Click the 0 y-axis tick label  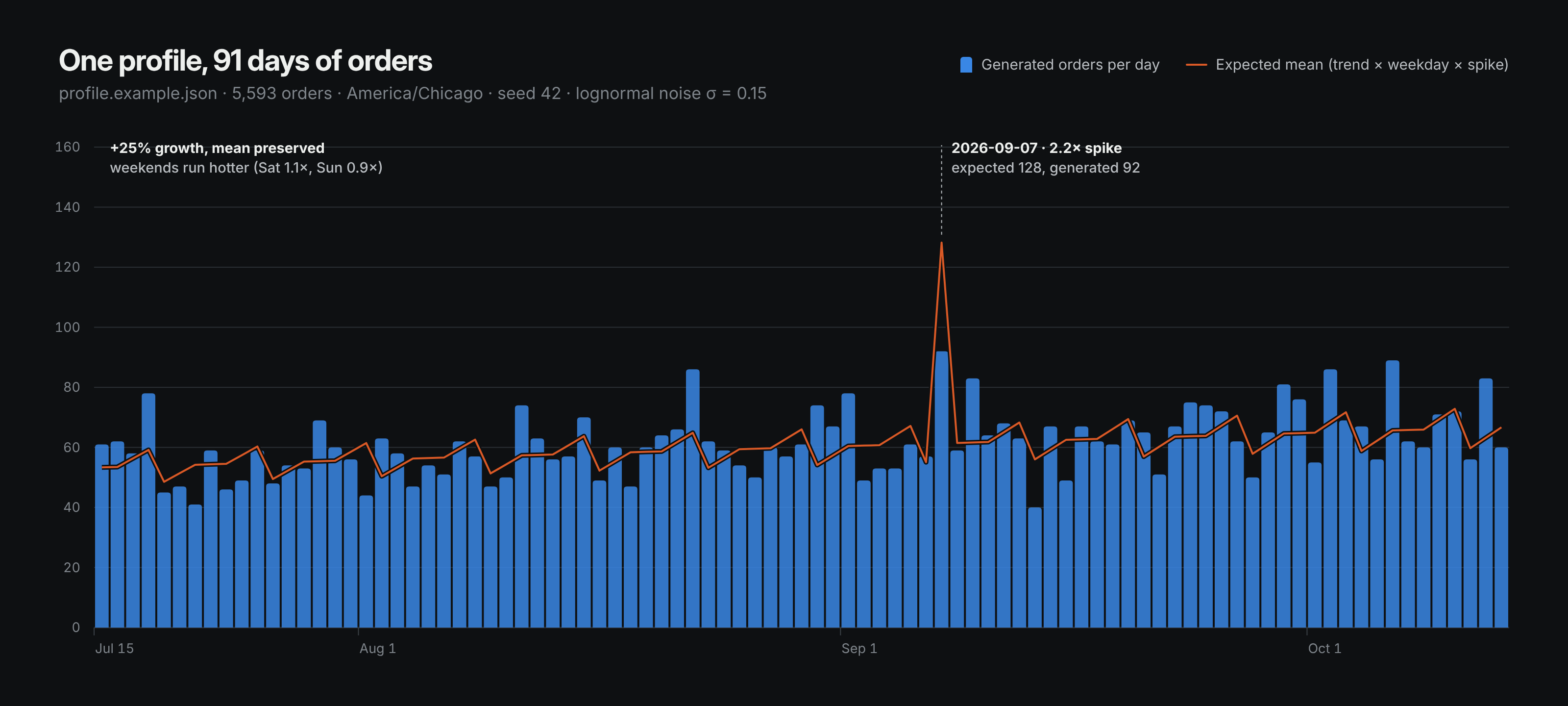75,628
